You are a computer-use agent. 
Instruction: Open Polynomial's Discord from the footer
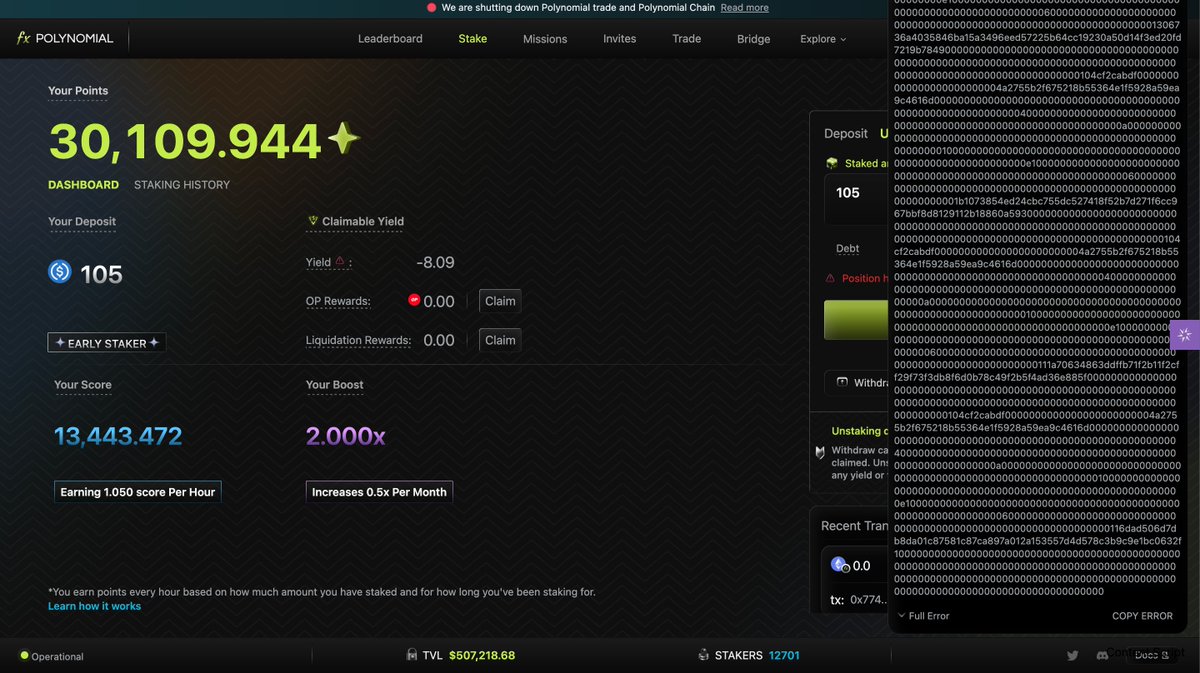(1102, 655)
